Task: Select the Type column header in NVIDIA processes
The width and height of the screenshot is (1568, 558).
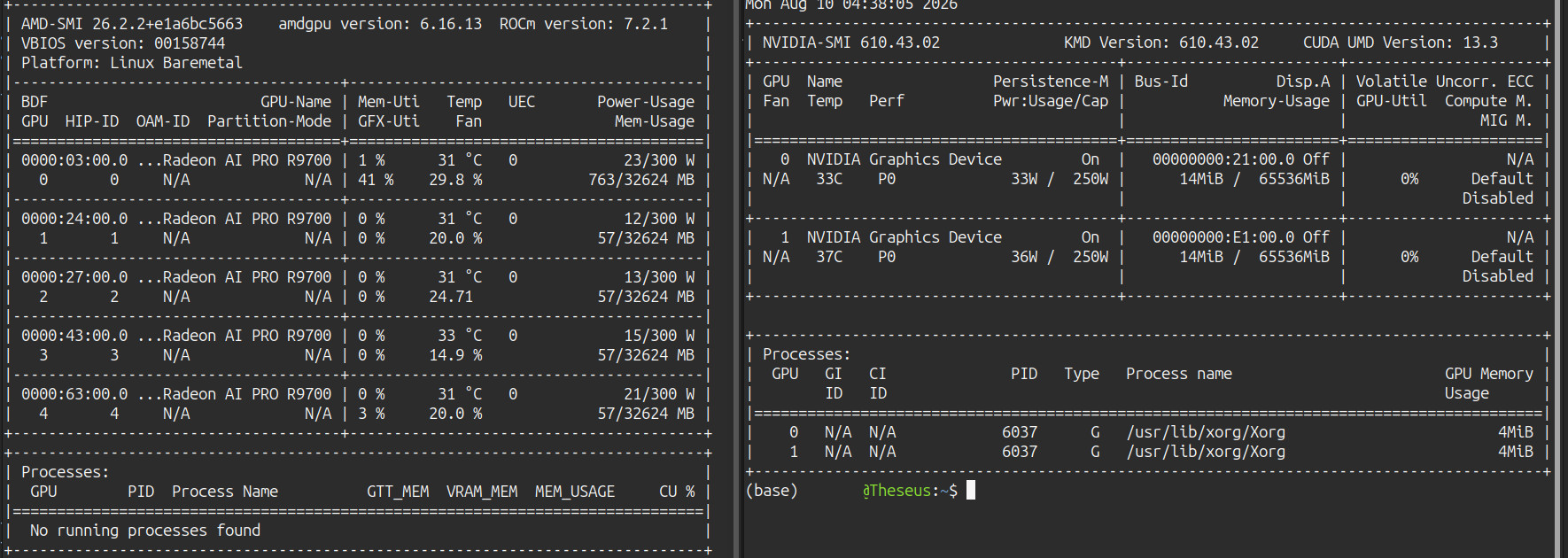Action: pyautogui.click(x=1082, y=374)
